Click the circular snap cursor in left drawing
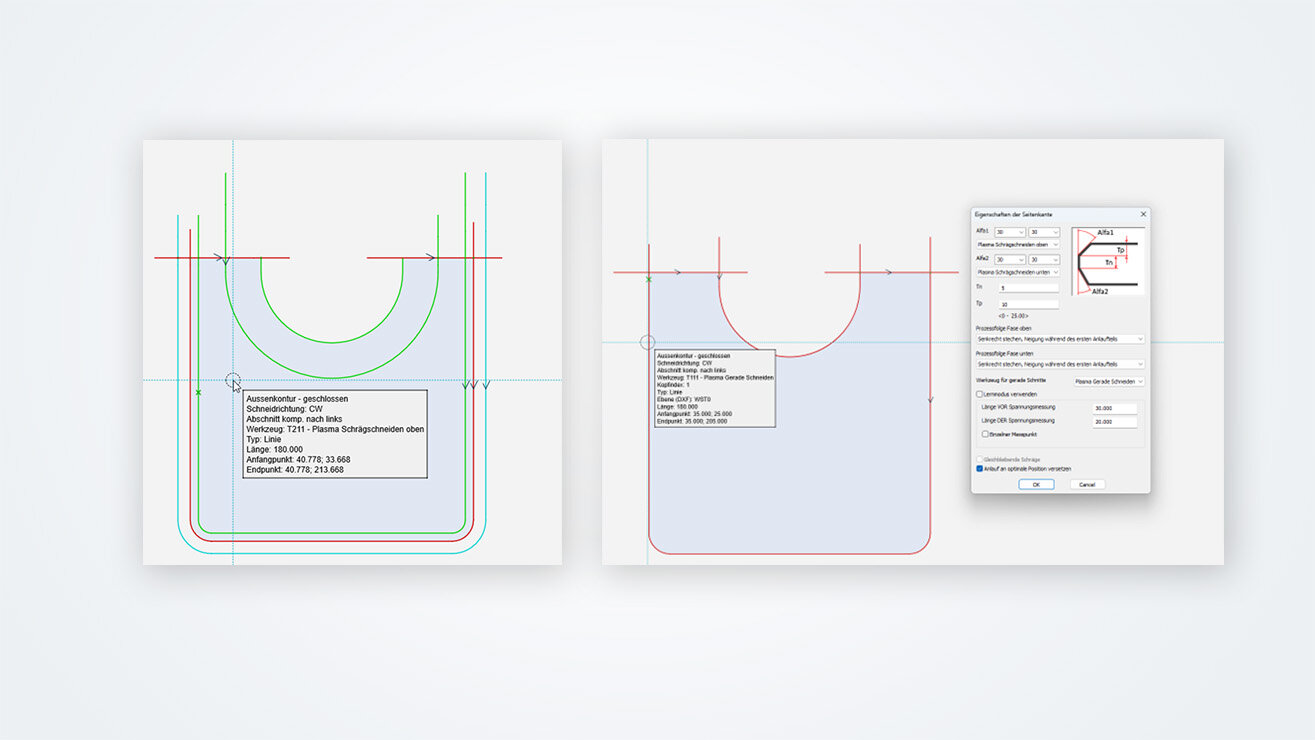The image size is (1315, 740). [x=233, y=380]
